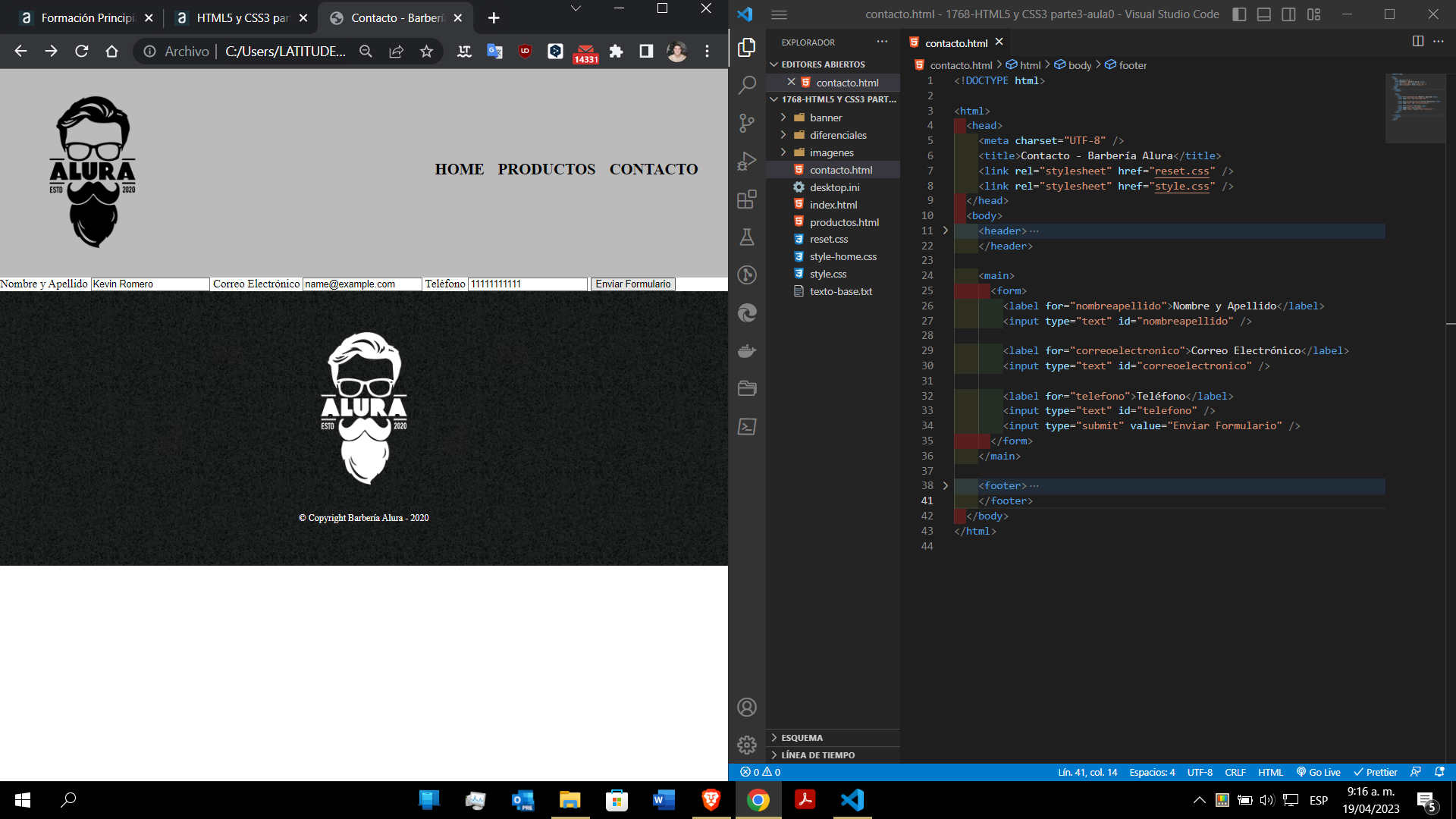Expand the banner folder in Explorer

click(785, 117)
